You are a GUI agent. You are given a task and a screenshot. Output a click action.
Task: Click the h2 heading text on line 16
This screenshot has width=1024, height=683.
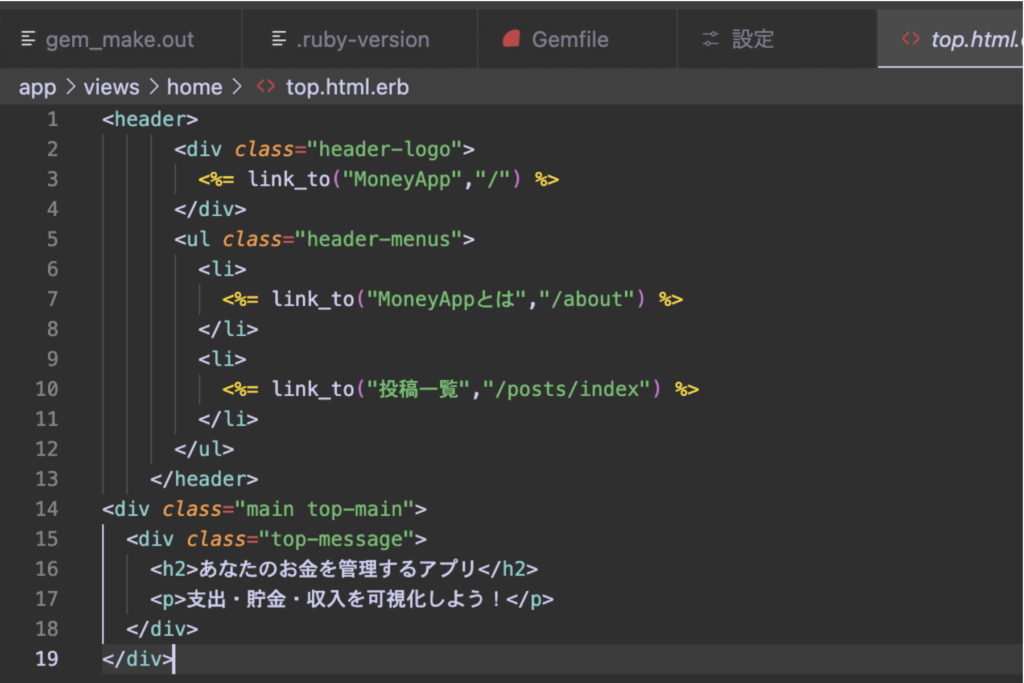(337, 569)
